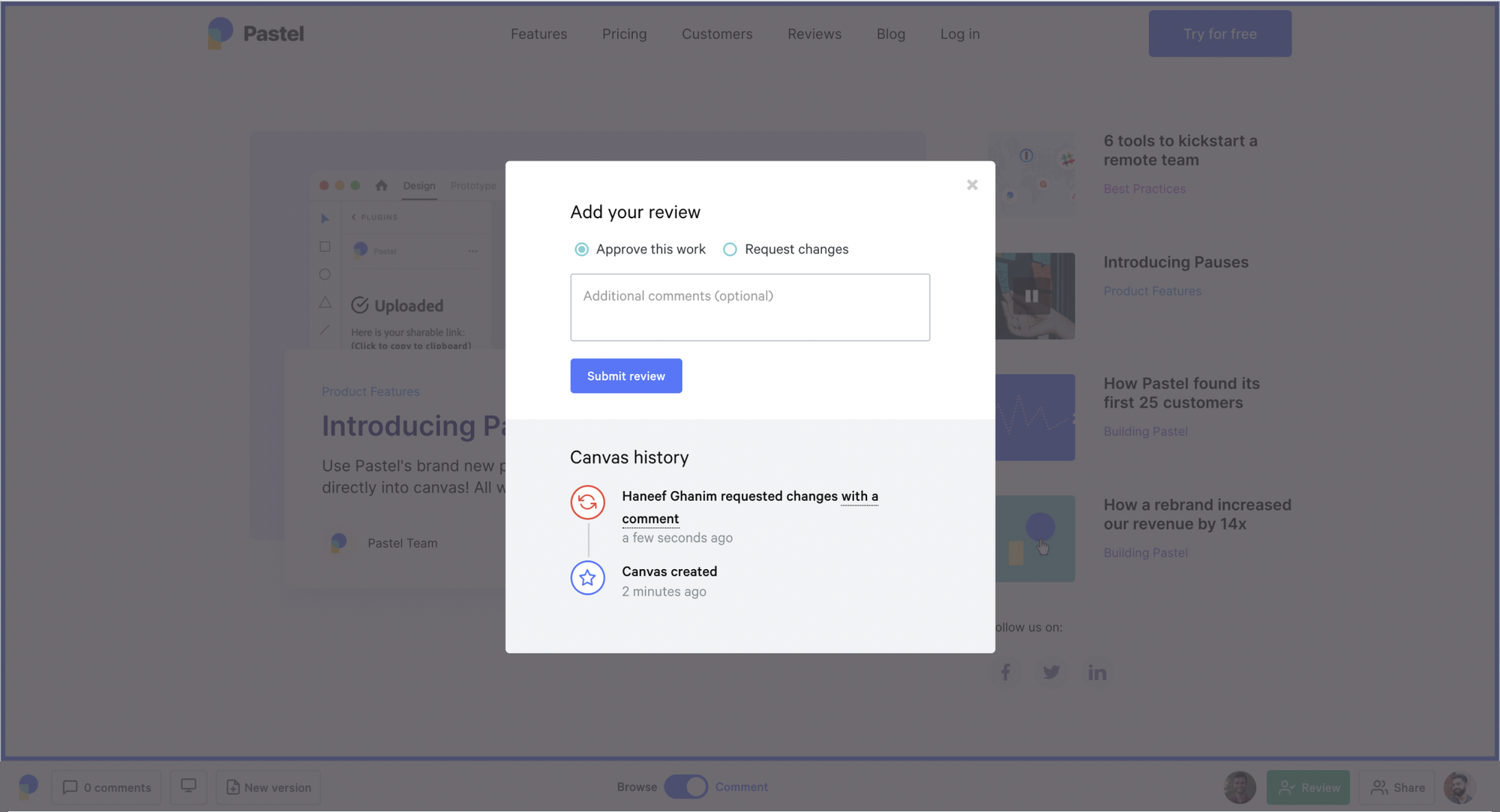Viewport: 1500px width, 812px height.
Task: Select Request changes radio option
Action: coord(730,250)
